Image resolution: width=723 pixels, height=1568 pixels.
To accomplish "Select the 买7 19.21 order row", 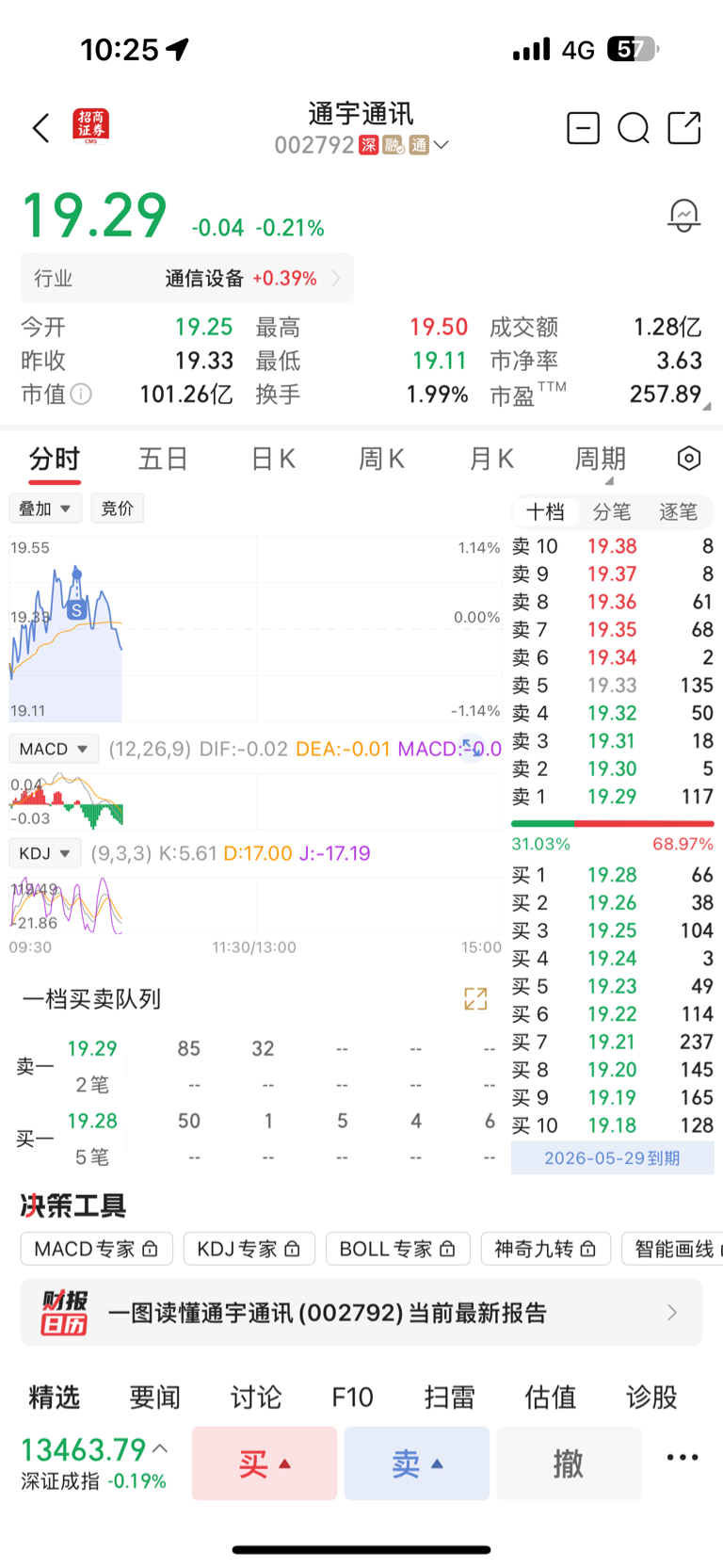I will point(613,1042).
